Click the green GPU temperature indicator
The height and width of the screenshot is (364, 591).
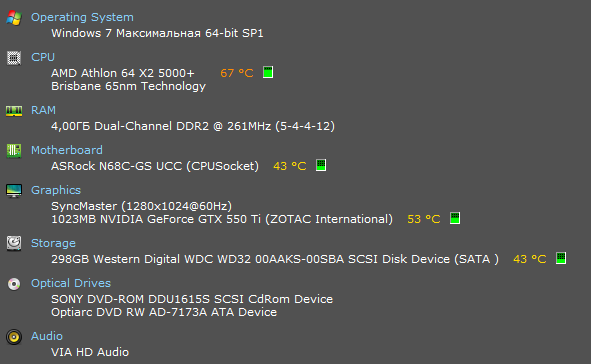[455, 218]
